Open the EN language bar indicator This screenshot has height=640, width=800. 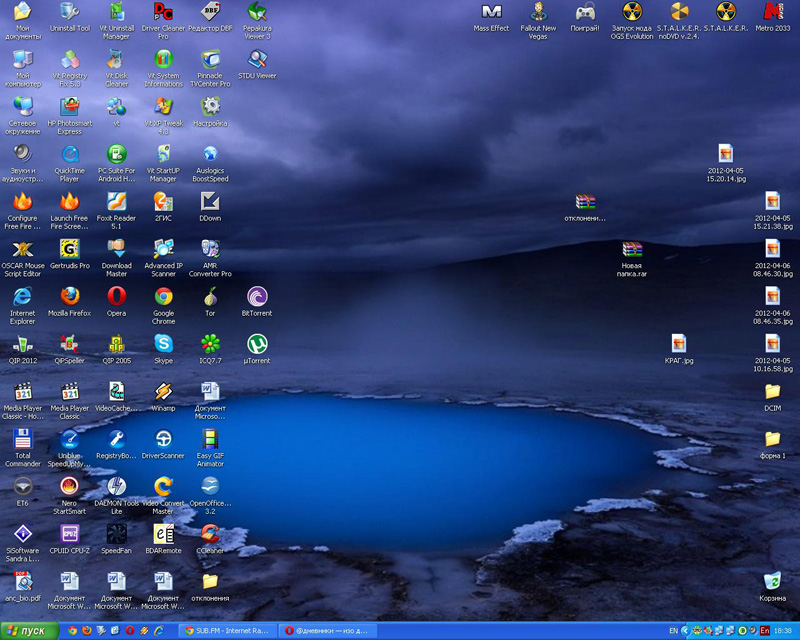[673, 631]
